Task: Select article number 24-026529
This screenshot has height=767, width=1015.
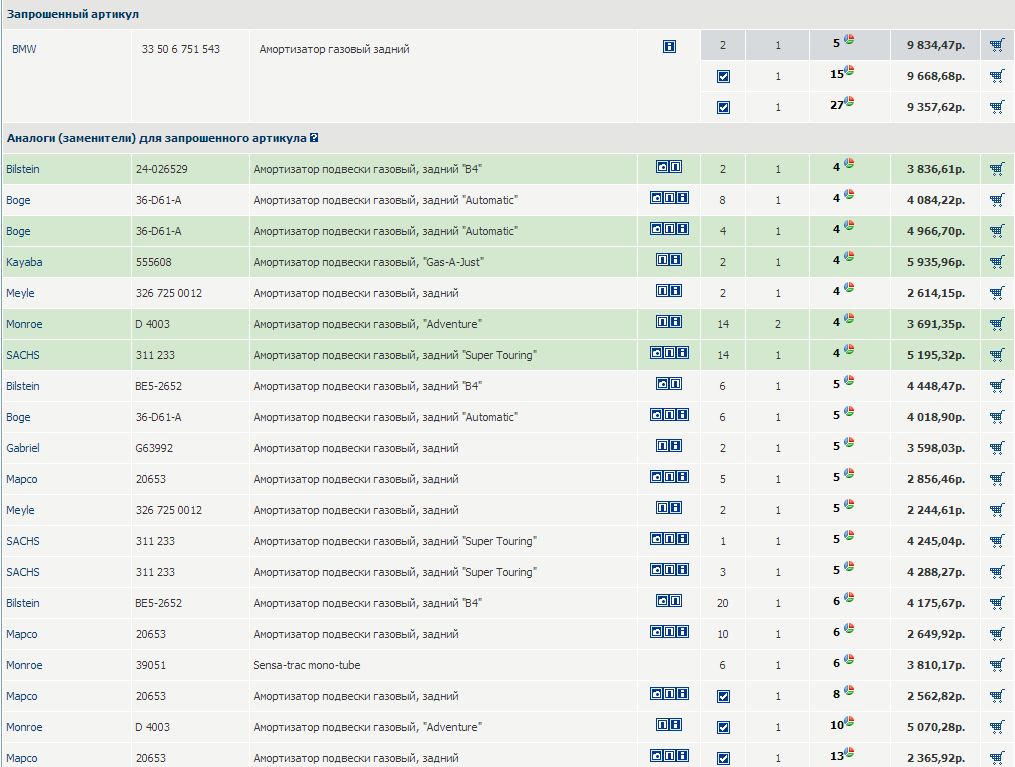Action: pos(161,169)
